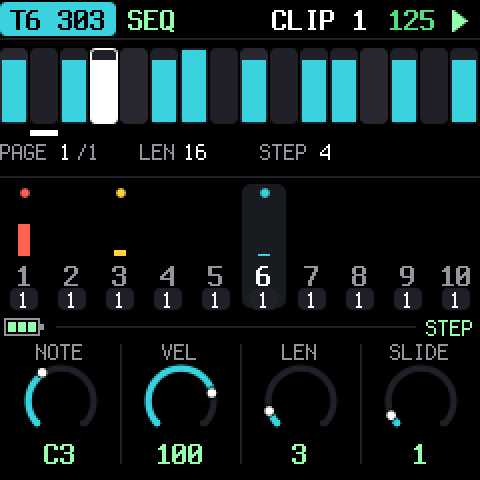Click the clip badge under track 3
The height and width of the screenshot is (480, 480).
point(120,300)
